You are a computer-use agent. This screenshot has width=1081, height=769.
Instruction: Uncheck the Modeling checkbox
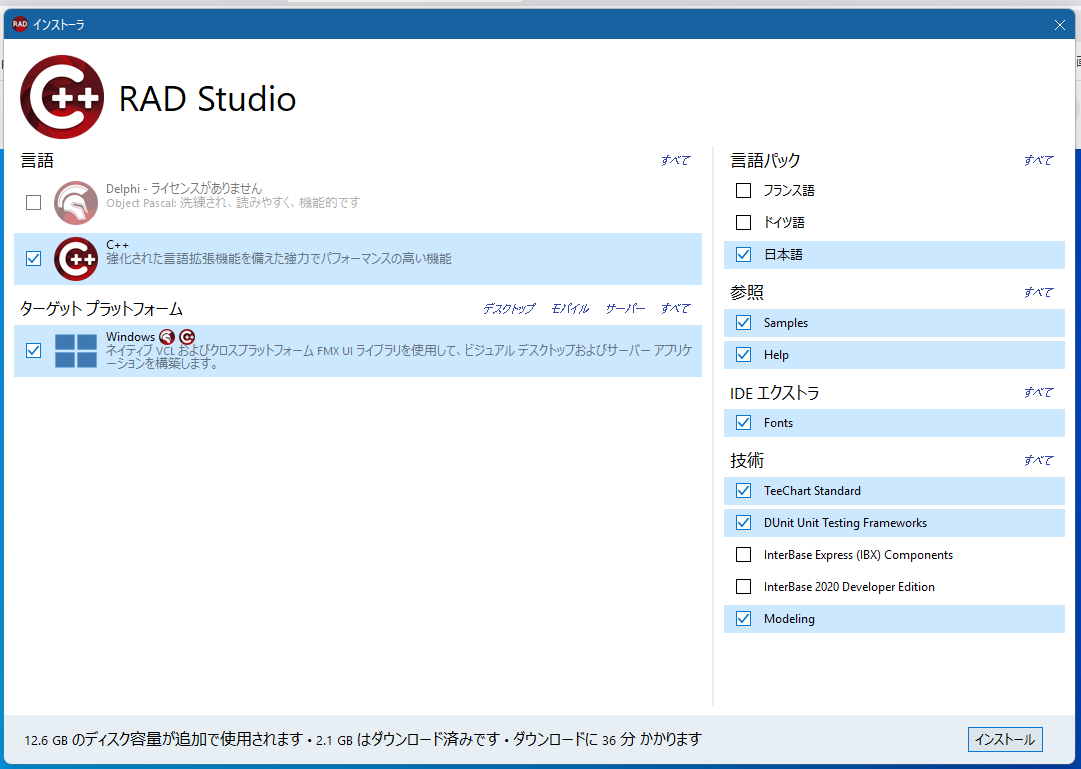click(743, 618)
